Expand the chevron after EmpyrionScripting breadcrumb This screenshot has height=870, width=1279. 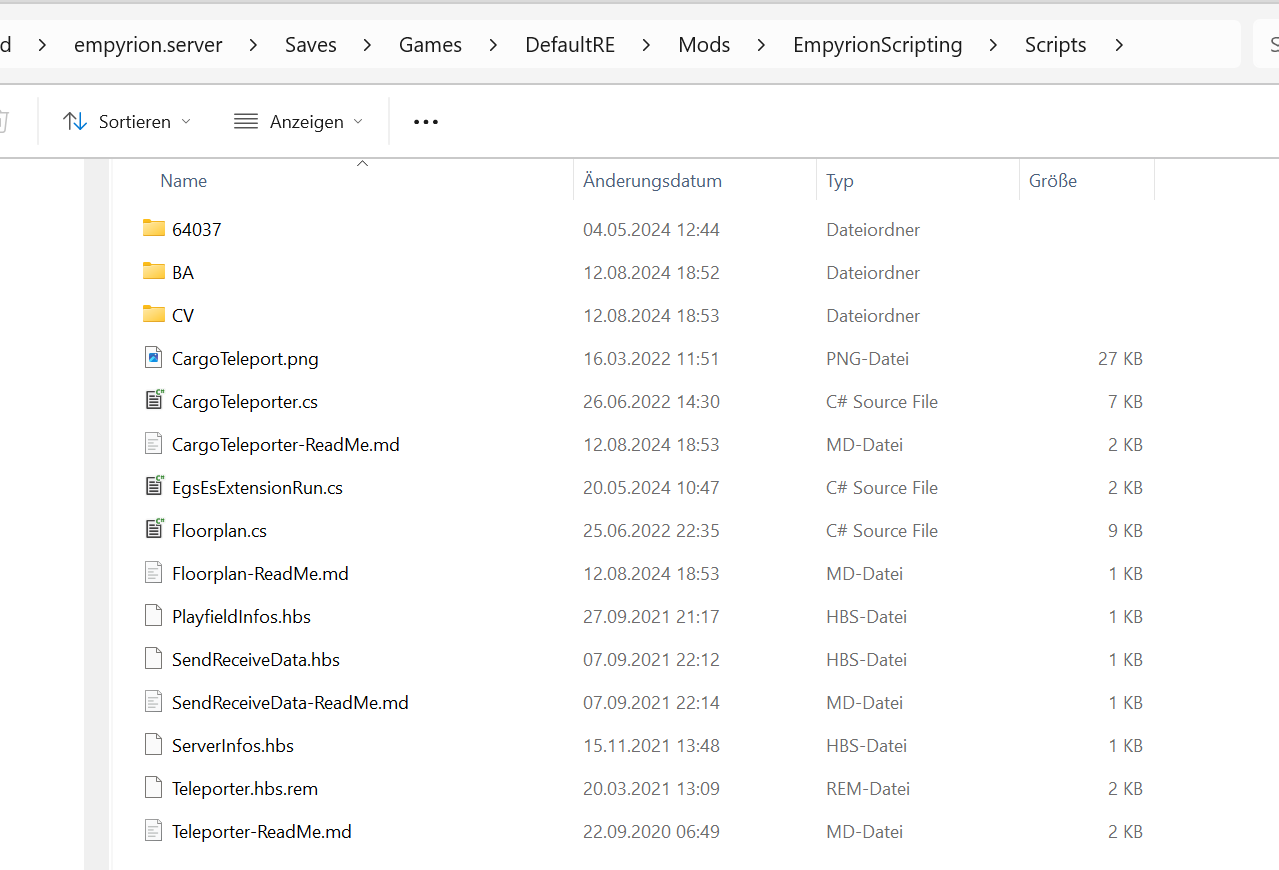coord(993,45)
